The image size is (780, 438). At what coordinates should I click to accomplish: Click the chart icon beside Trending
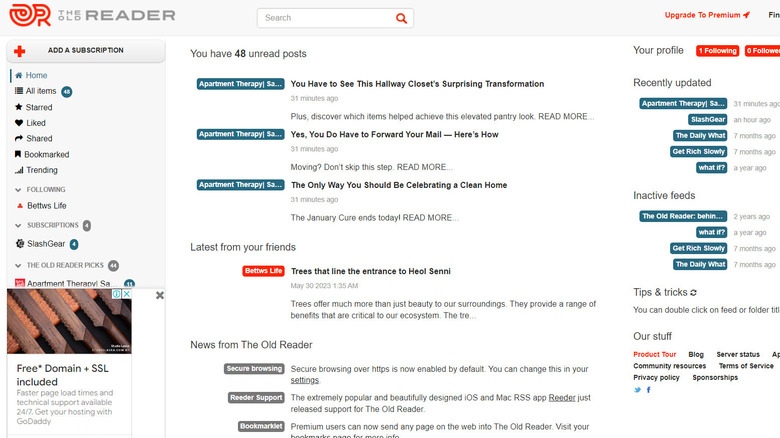[x=19, y=170]
